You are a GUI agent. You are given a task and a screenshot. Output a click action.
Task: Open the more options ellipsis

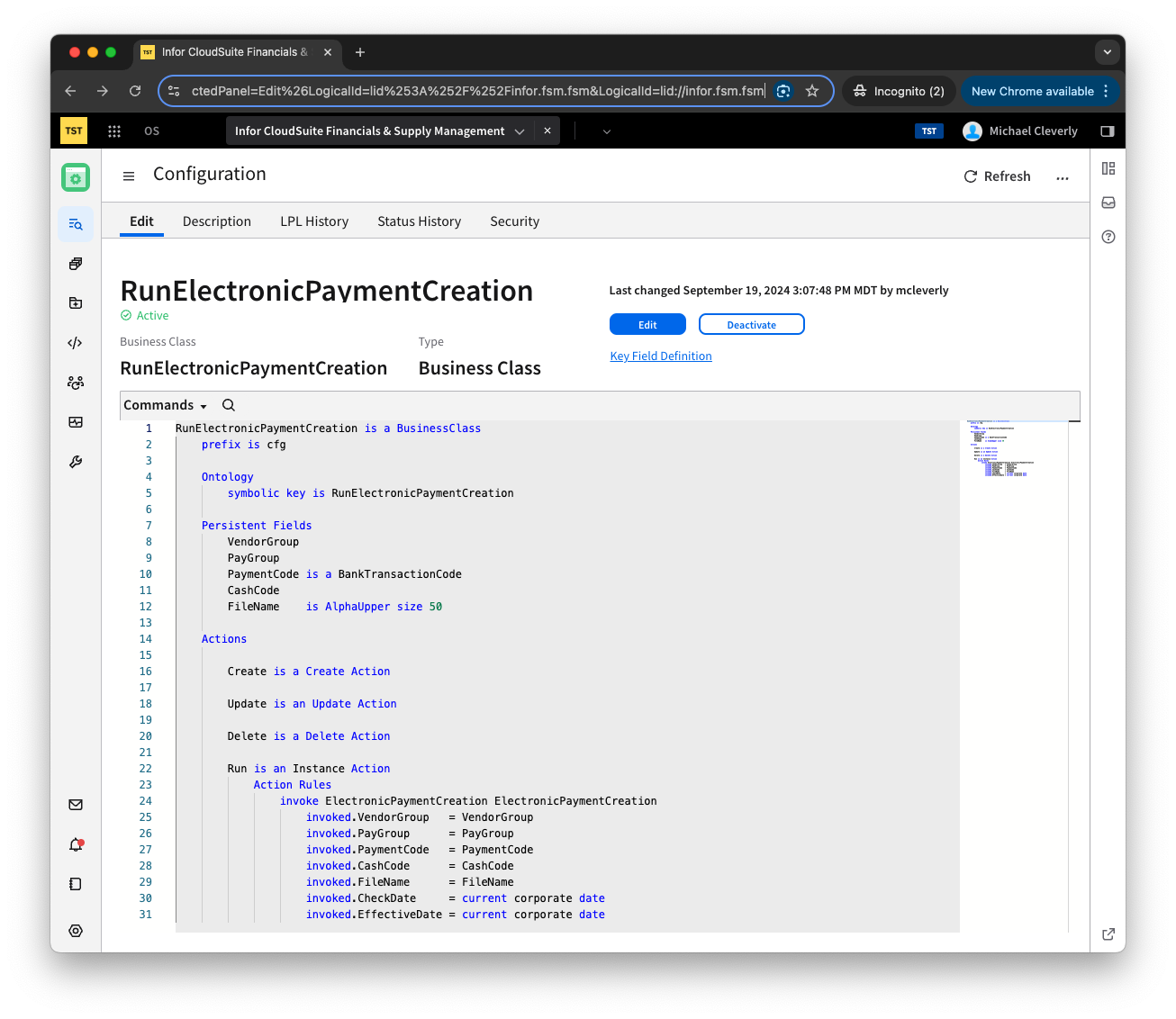(x=1063, y=177)
